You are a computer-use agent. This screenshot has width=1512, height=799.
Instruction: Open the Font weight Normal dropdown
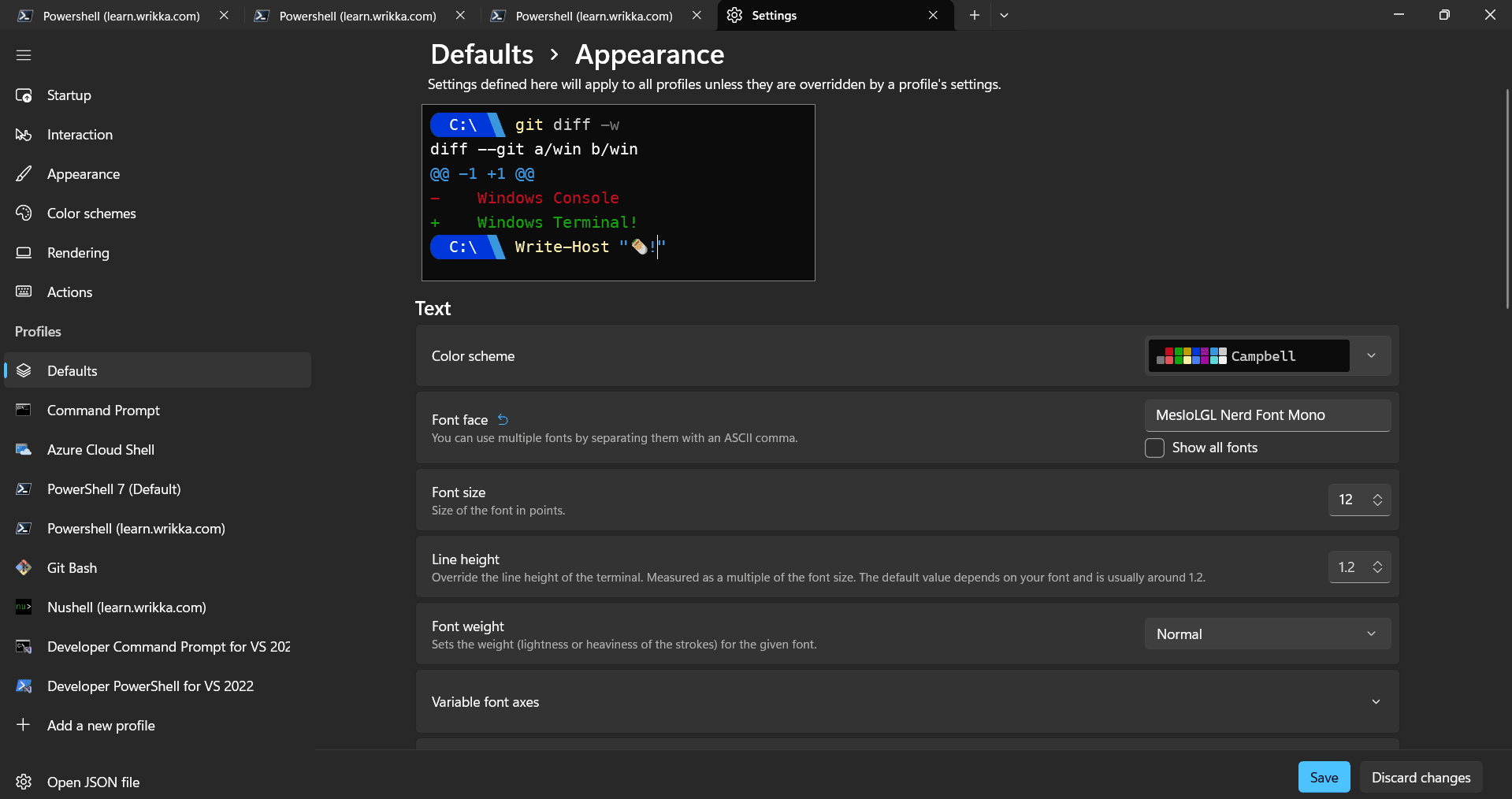(x=1267, y=634)
